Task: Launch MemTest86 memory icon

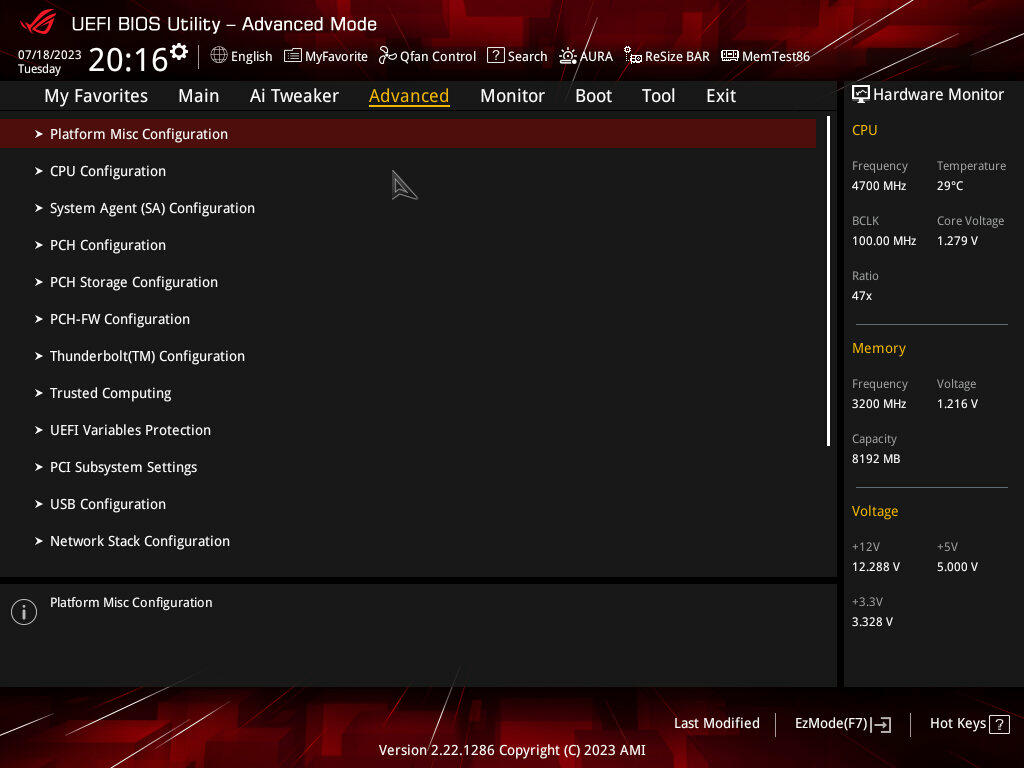Action: click(729, 56)
